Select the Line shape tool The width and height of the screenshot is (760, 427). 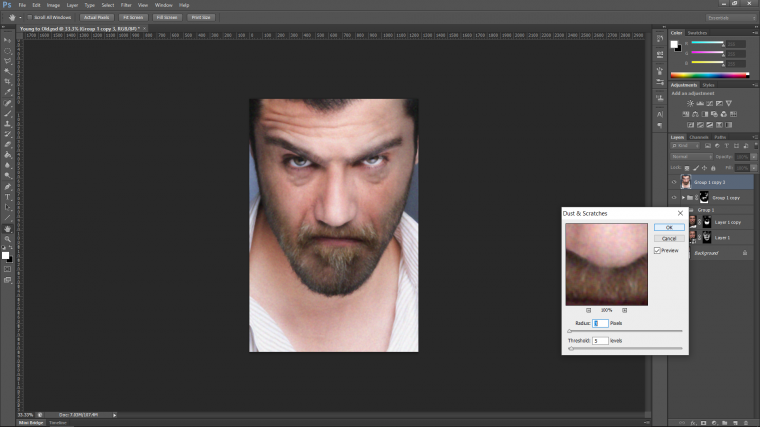(x=7, y=218)
